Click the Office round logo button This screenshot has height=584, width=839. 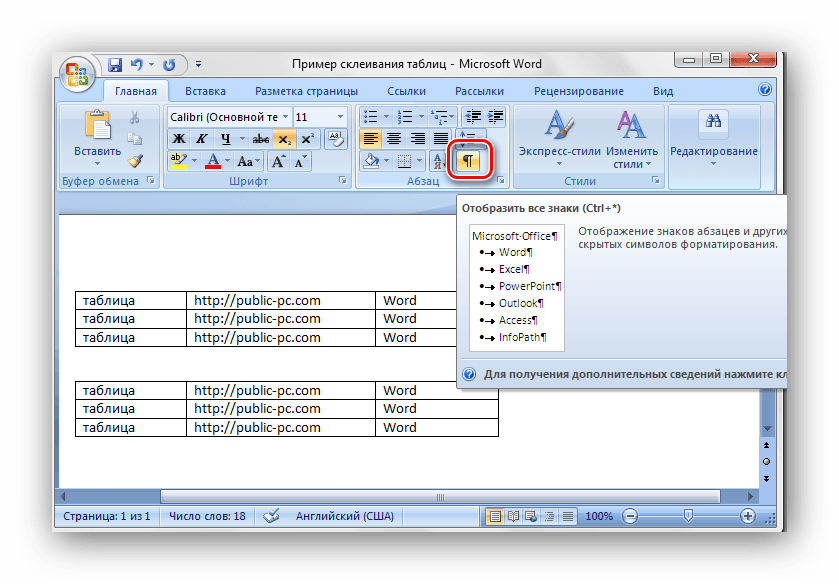point(78,75)
